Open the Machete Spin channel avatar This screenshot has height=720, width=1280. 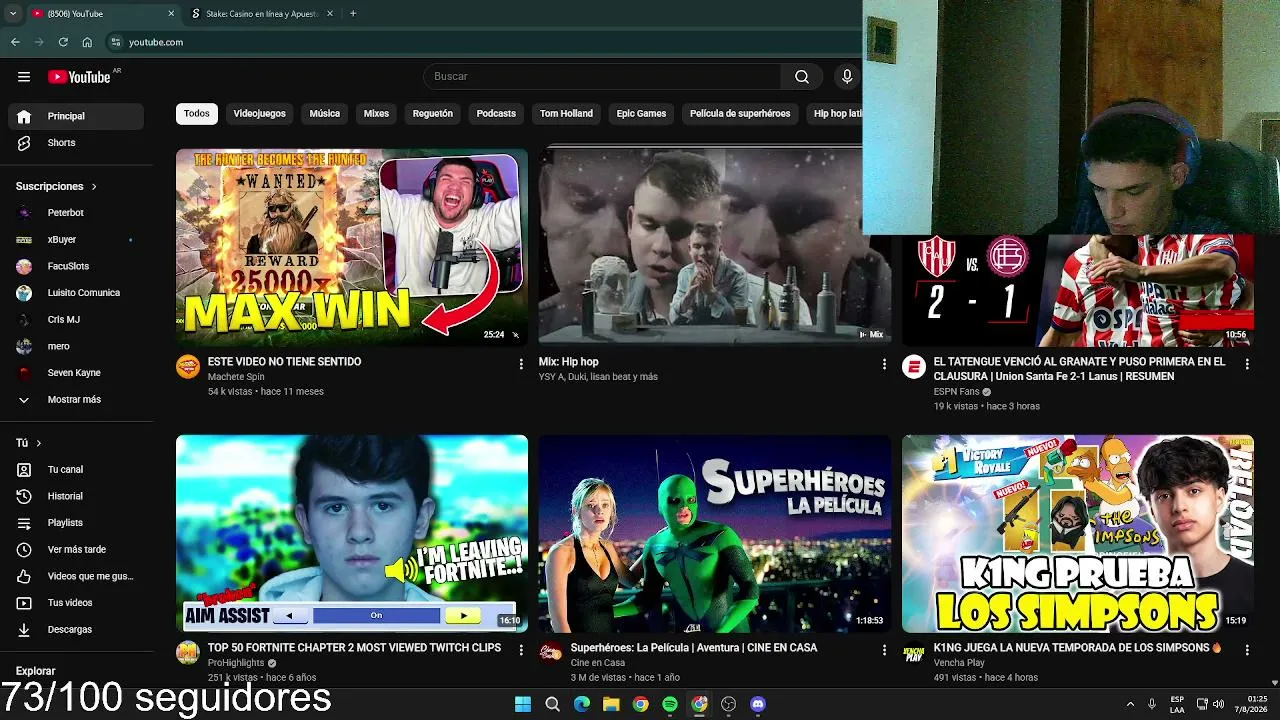188,367
